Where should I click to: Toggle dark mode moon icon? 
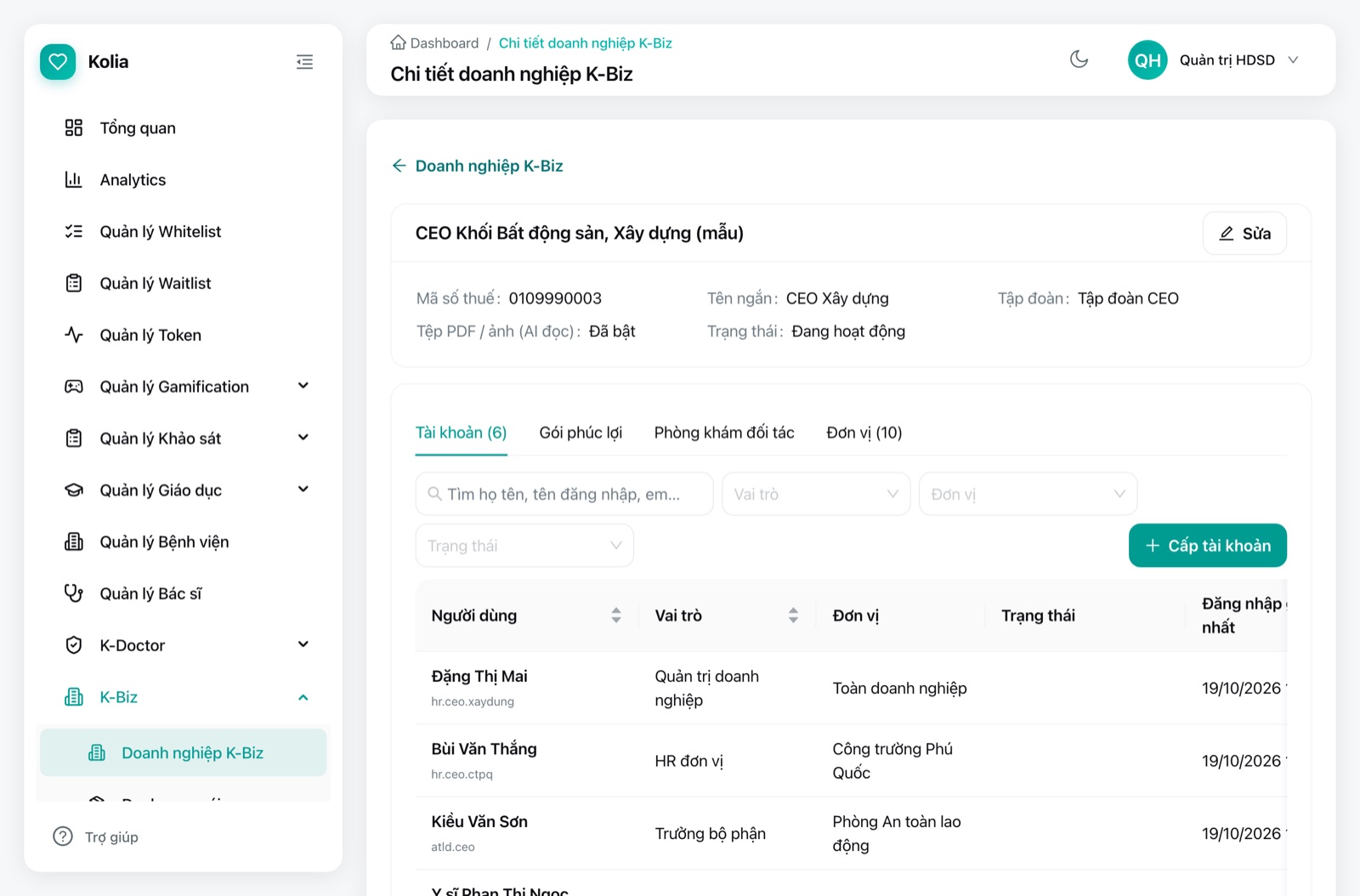click(x=1079, y=60)
